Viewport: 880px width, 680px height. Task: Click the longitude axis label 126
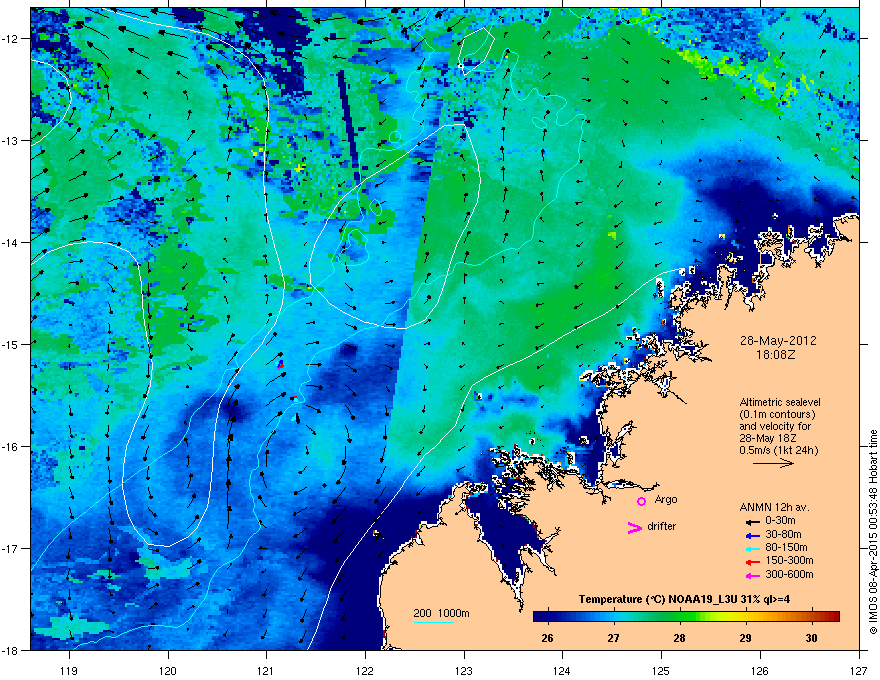click(760, 670)
